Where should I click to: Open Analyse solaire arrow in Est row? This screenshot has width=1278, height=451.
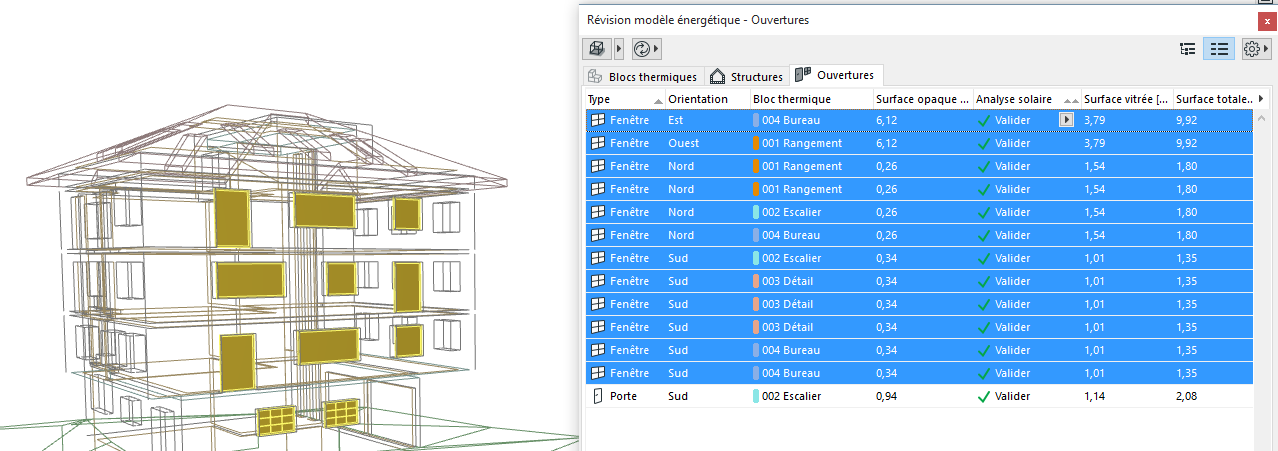[1066, 120]
